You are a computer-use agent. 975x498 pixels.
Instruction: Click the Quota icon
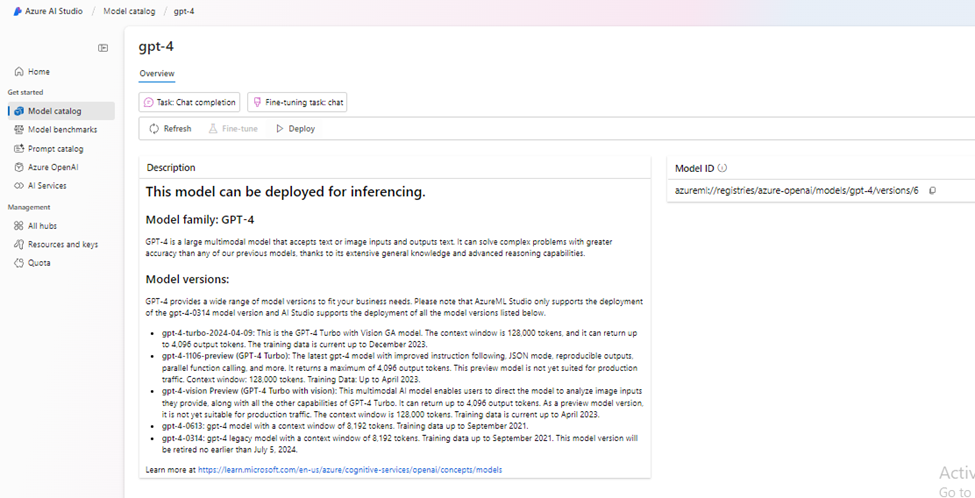[x=19, y=263]
